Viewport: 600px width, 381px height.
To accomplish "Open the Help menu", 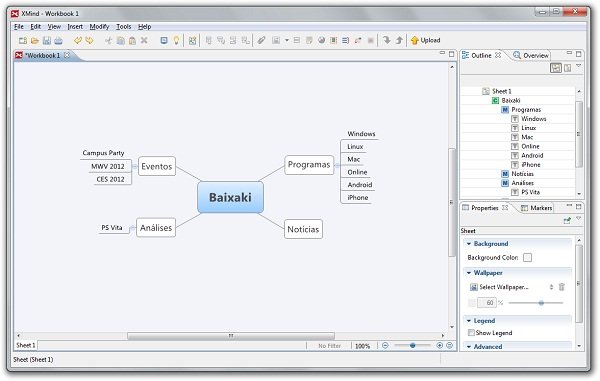I will click(145, 26).
